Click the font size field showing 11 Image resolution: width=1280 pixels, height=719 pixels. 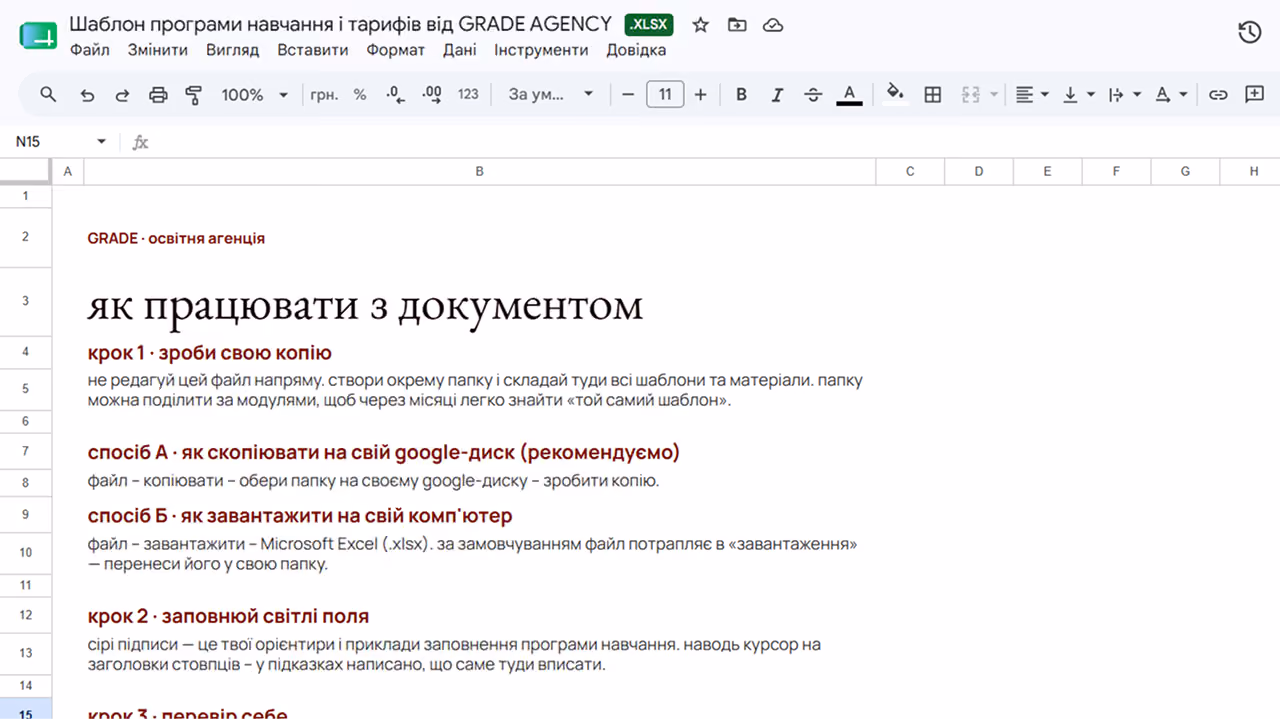click(x=665, y=95)
